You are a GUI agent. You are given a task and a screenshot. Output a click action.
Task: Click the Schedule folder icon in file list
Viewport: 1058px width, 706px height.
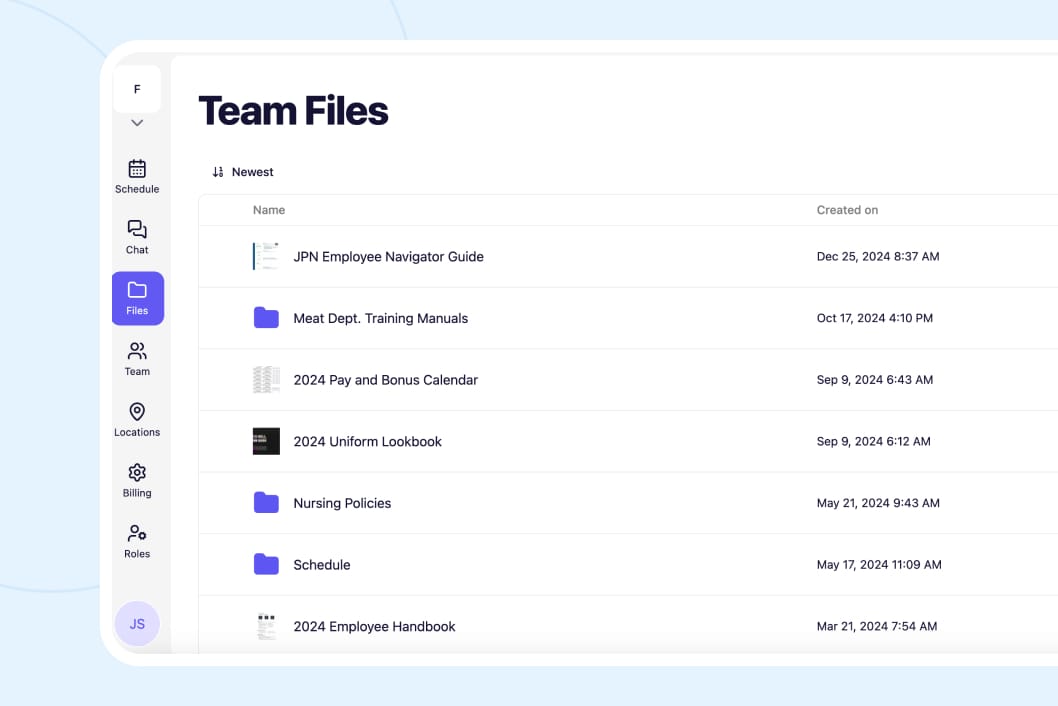pos(266,564)
